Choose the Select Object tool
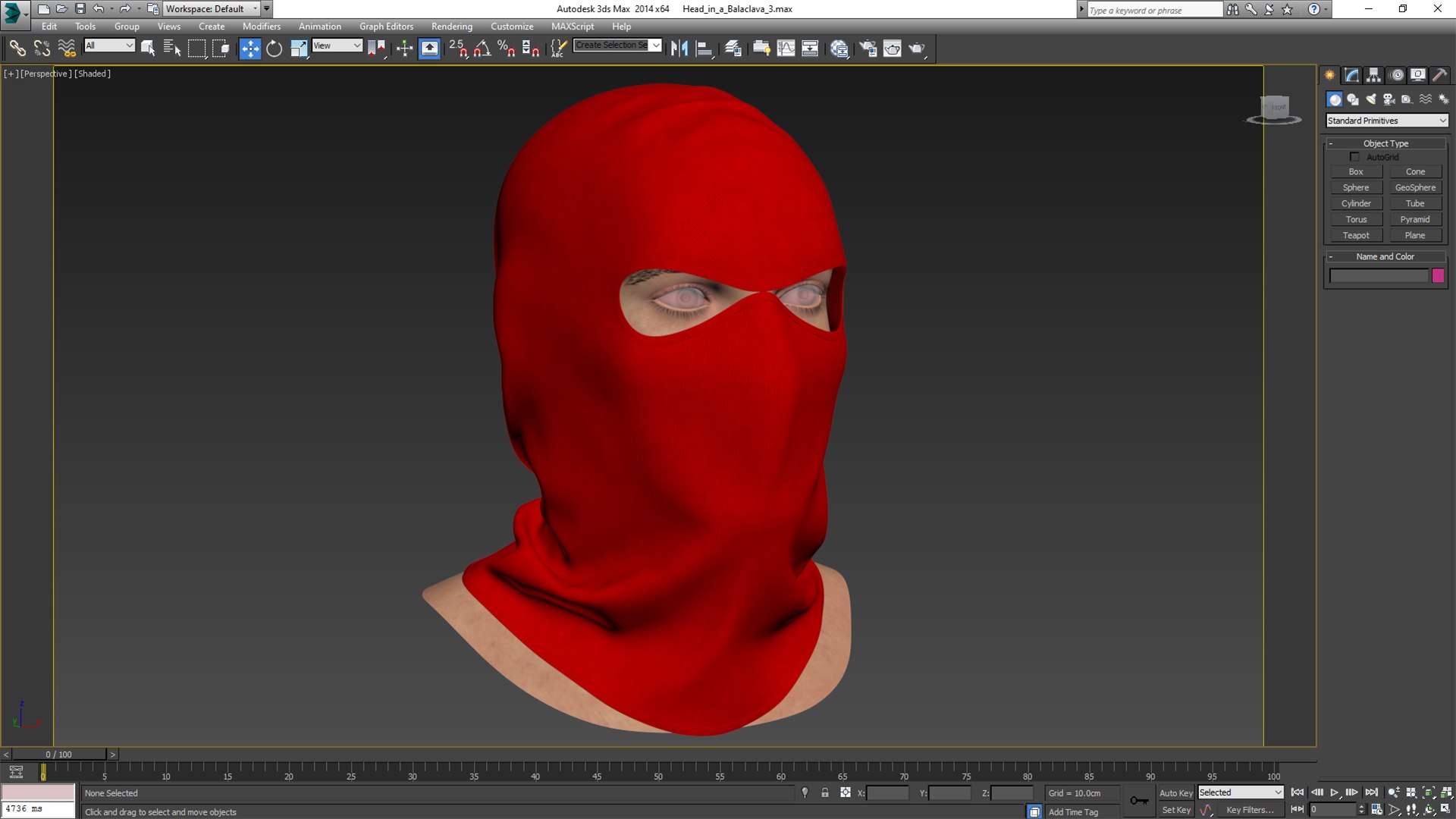Screen dimensions: 1456x819 (x=148, y=49)
